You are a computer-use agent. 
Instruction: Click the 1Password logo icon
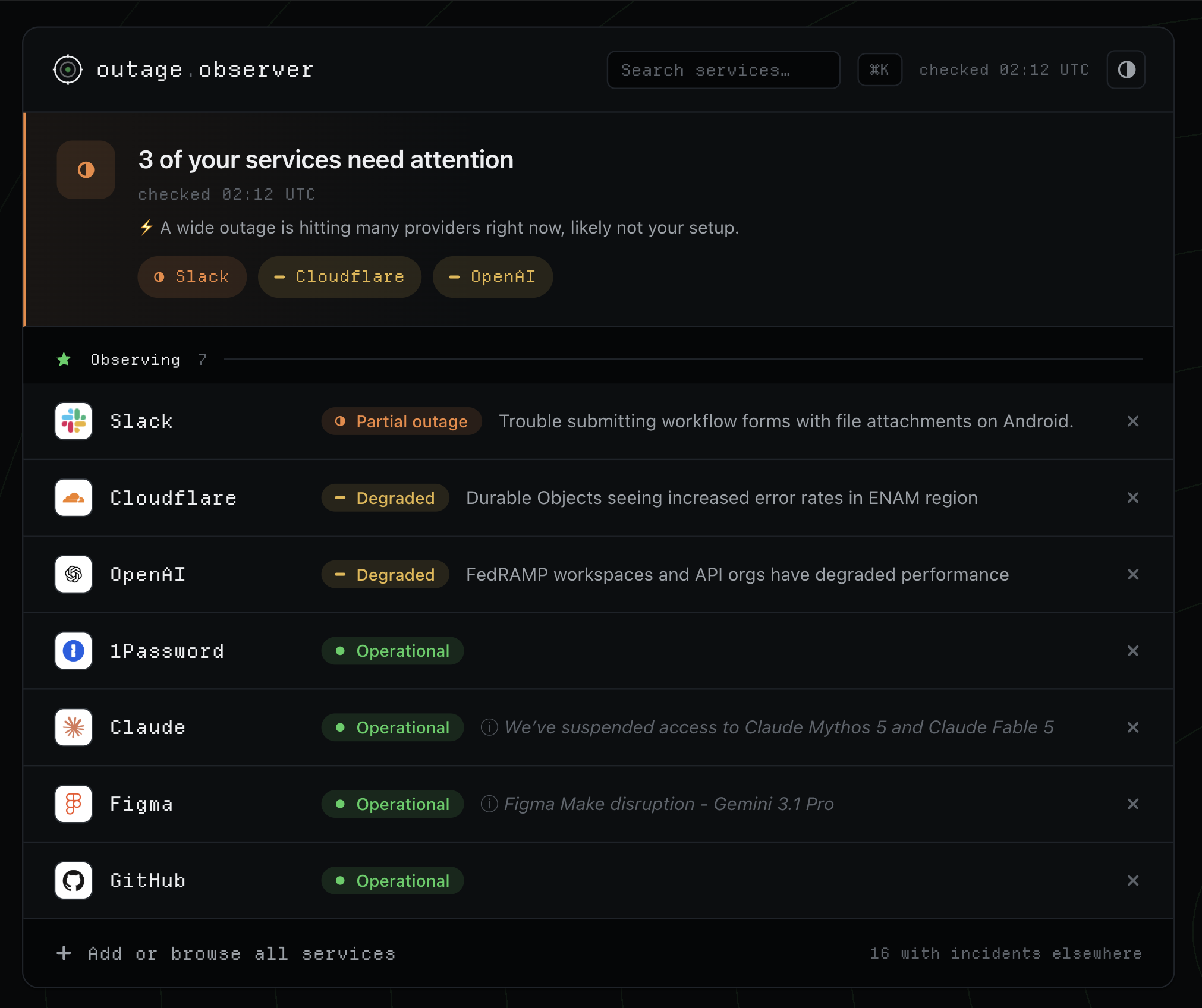coord(74,651)
